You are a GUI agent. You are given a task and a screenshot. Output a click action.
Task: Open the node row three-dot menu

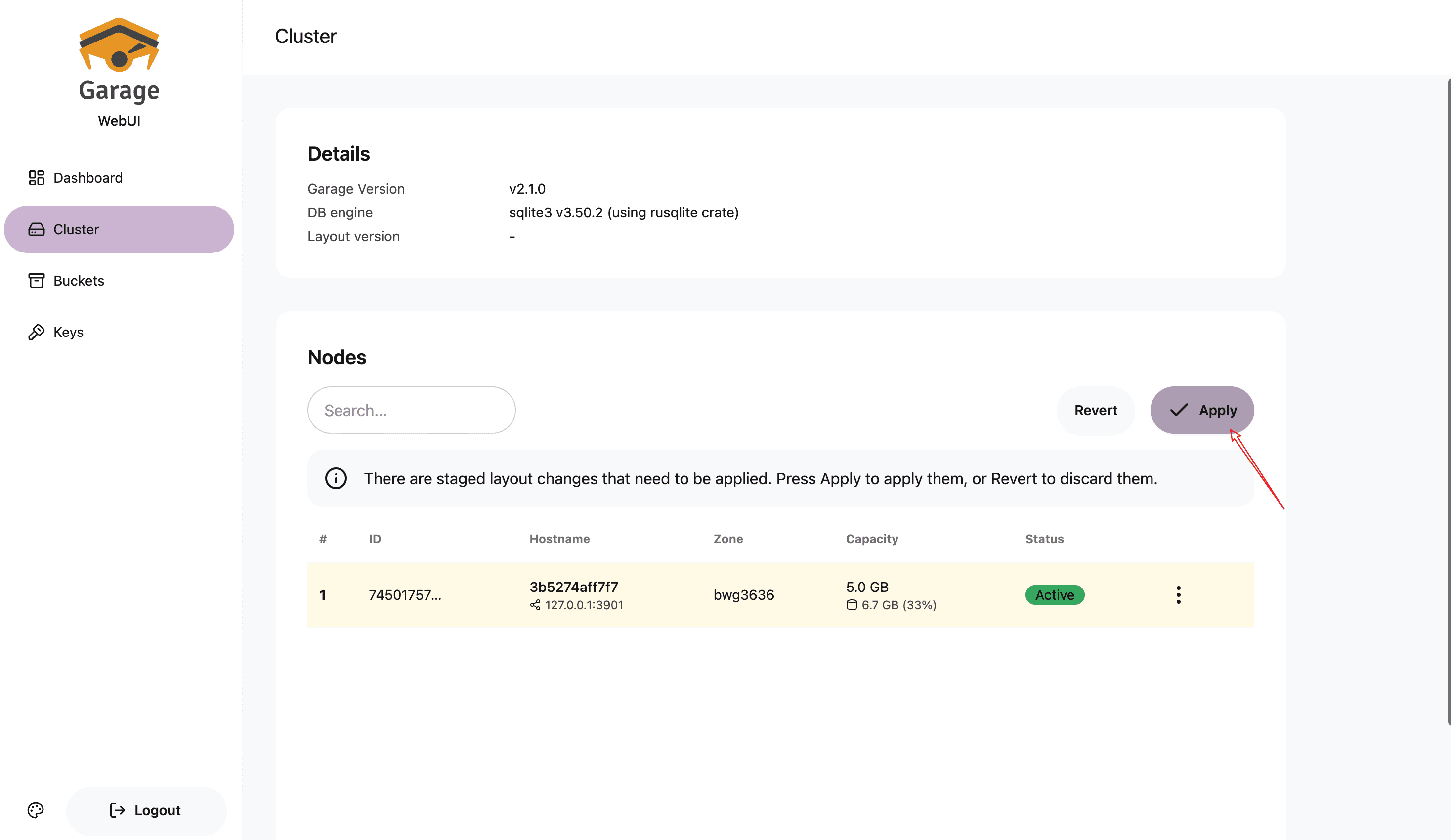(1178, 595)
